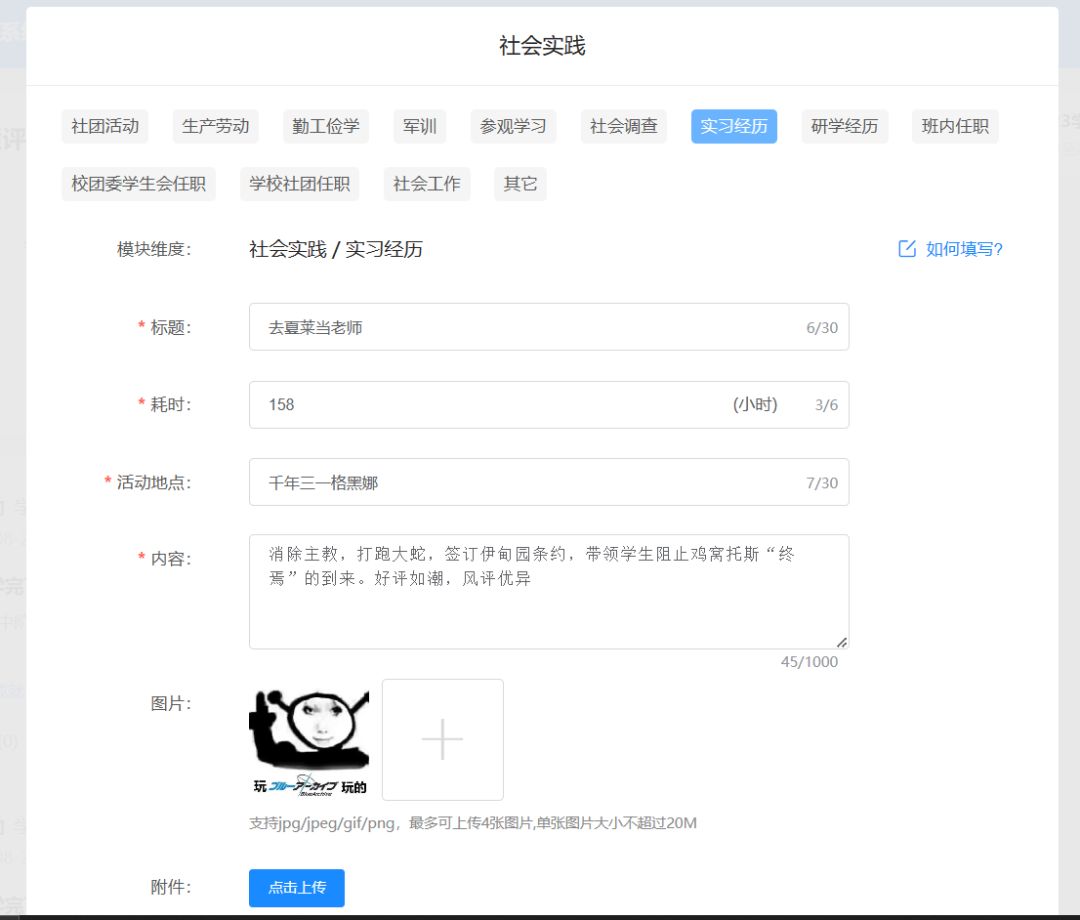This screenshot has height=920, width=1080.
Task: Open the 如何填写? help link
Action: (x=964, y=249)
